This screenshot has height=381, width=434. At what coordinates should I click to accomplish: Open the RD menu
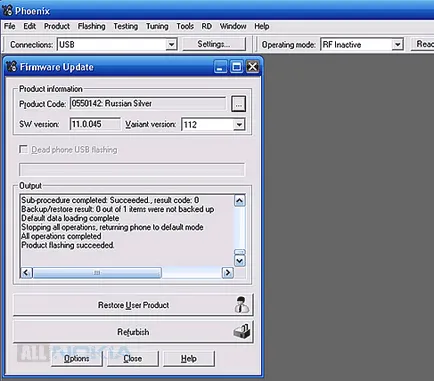pyautogui.click(x=206, y=26)
